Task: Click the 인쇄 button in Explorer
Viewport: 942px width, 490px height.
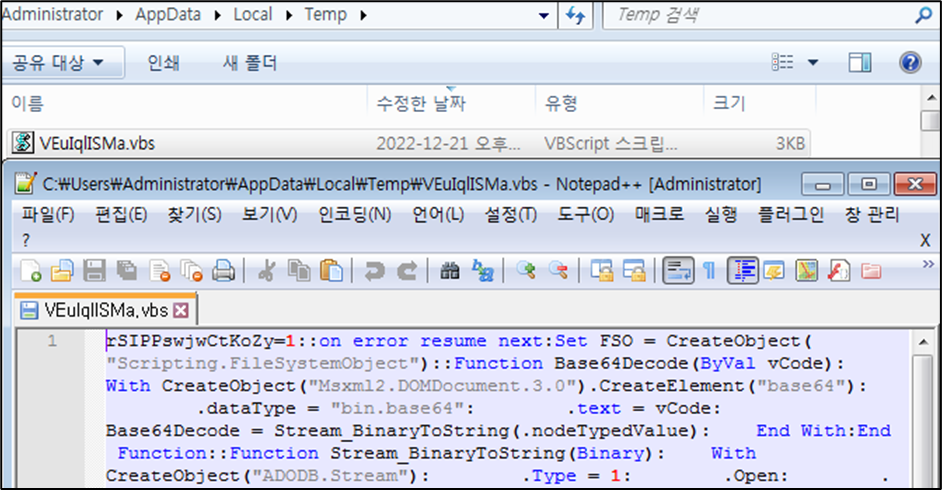Action: (x=163, y=62)
